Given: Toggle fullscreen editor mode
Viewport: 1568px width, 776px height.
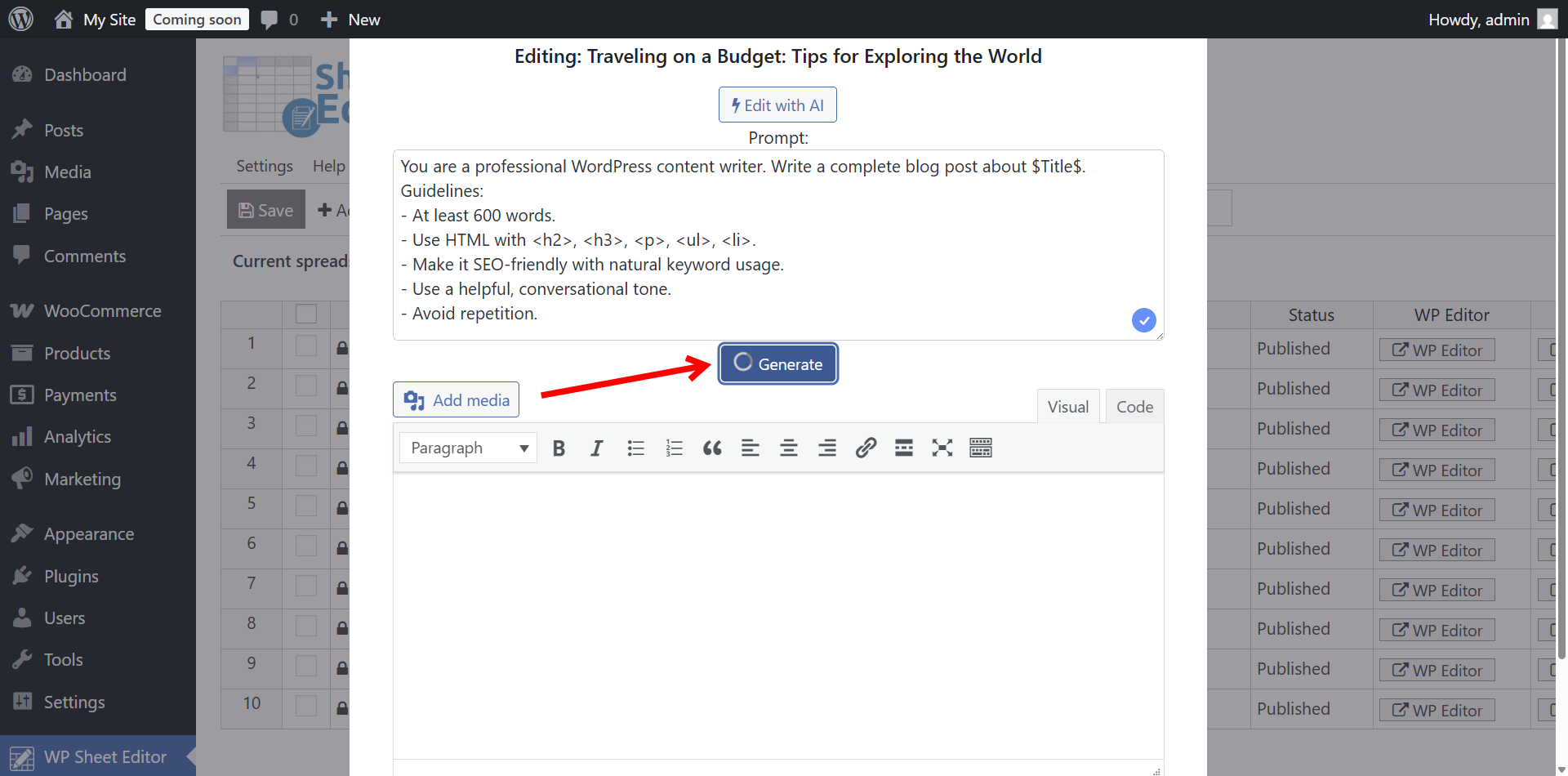Looking at the screenshot, I should click(x=942, y=448).
